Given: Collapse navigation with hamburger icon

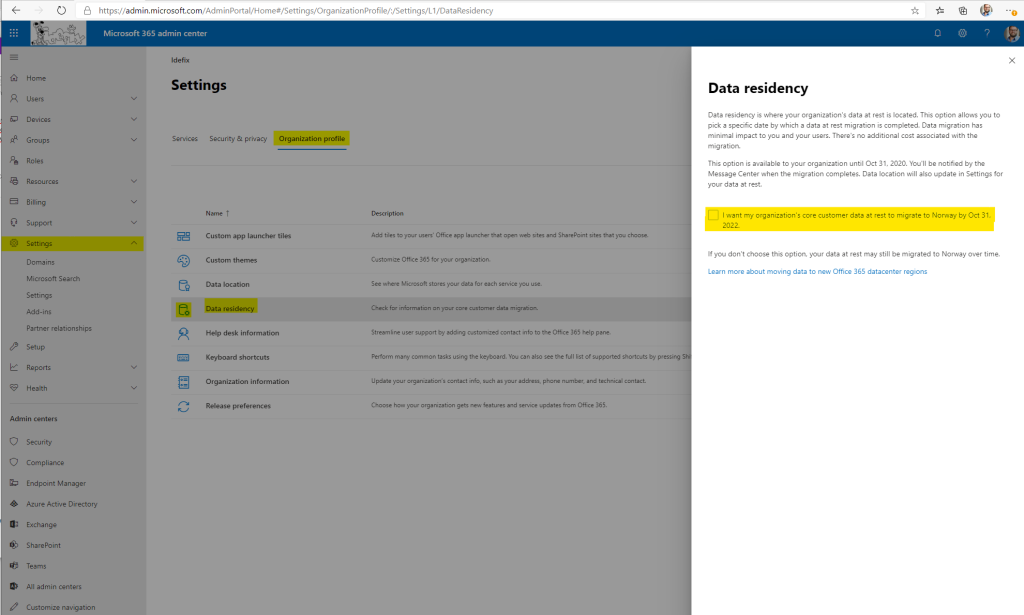Looking at the screenshot, I should pos(14,57).
